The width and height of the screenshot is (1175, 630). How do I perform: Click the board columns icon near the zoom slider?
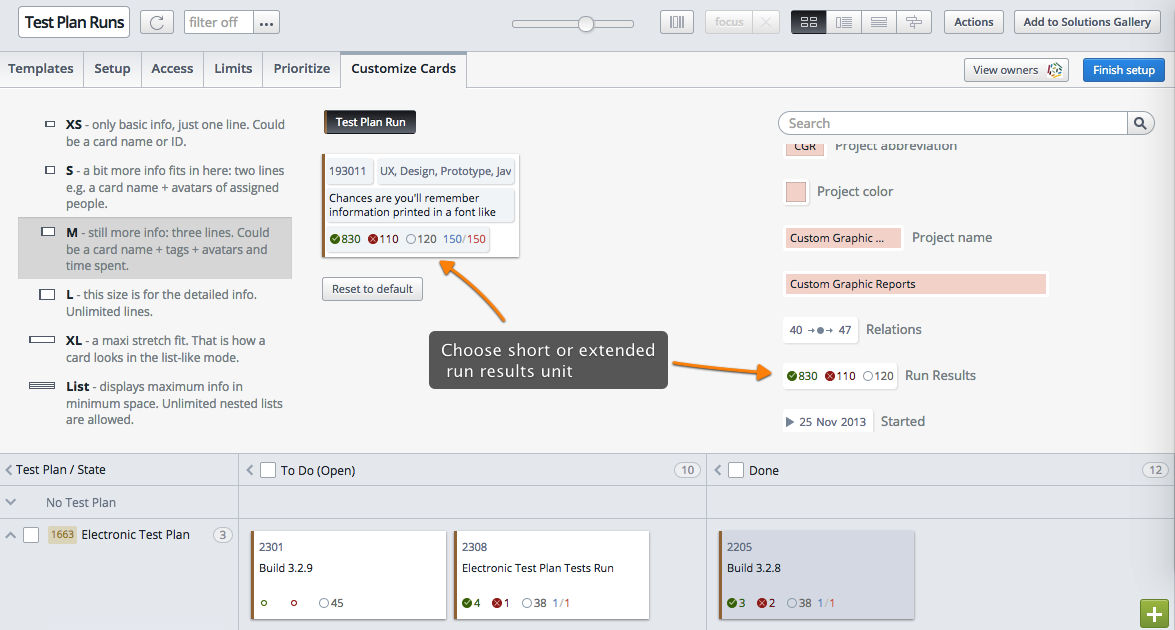point(676,21)
